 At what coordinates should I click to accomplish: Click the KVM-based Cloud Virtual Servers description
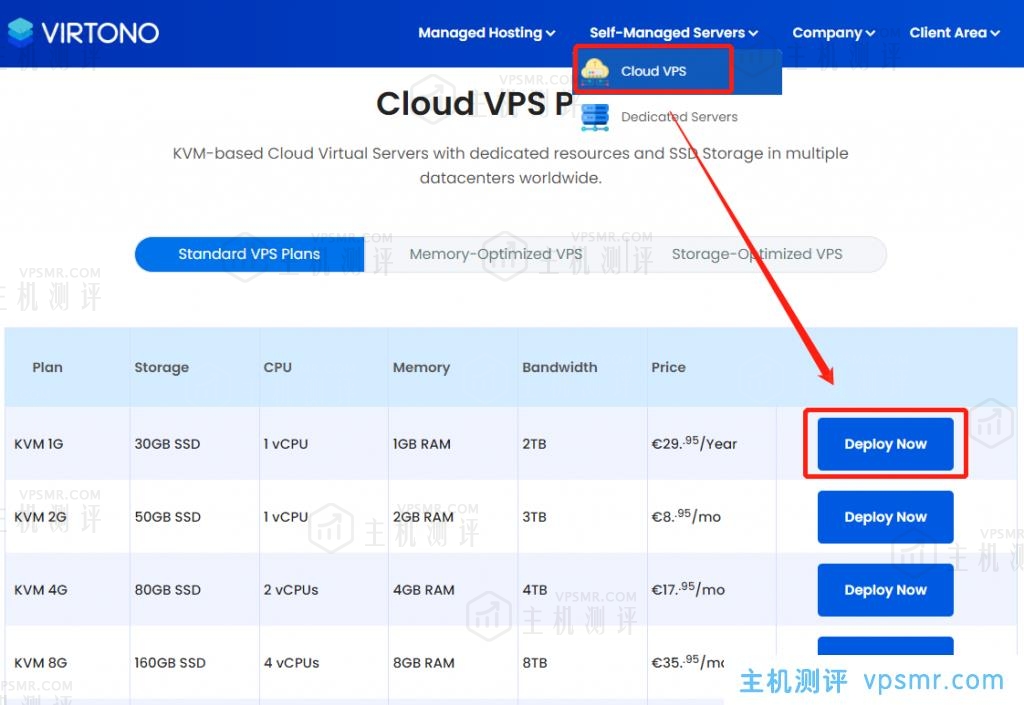pos(510,166)
